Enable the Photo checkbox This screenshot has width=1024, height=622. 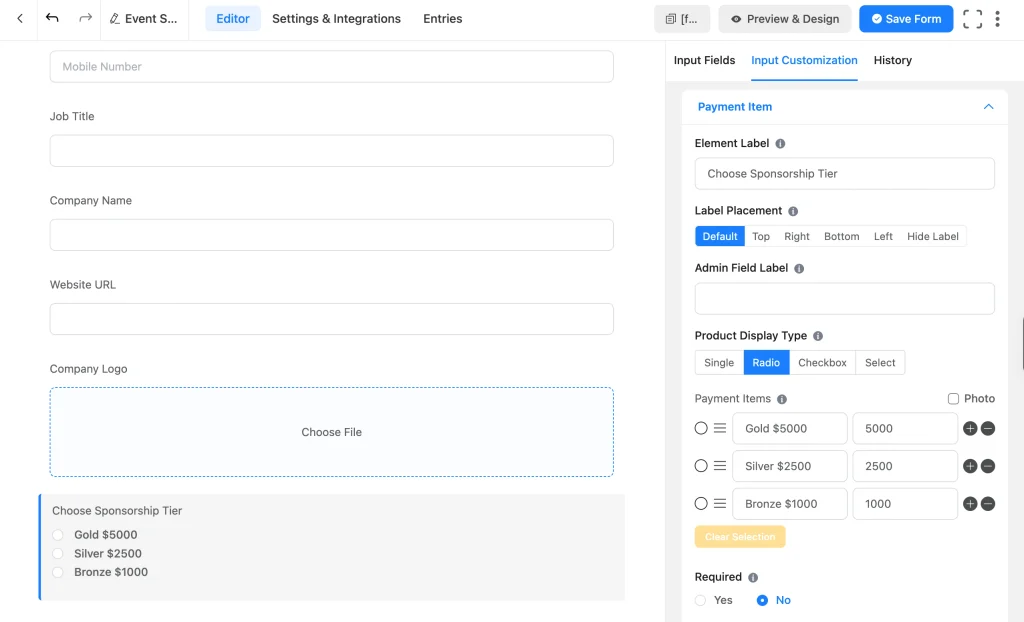(x=953, y=399)
